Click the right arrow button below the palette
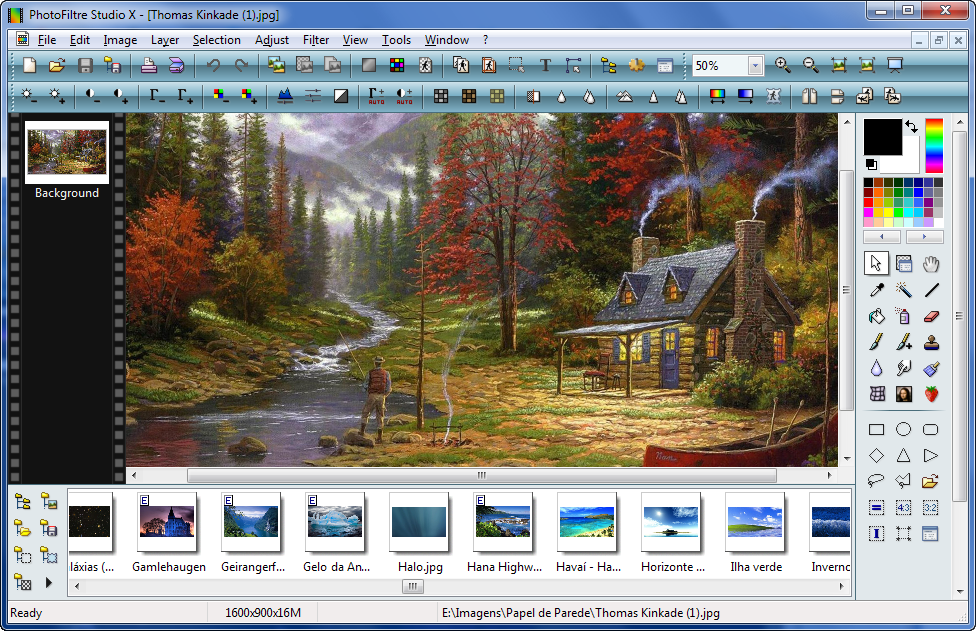 [x=925, y=236]
